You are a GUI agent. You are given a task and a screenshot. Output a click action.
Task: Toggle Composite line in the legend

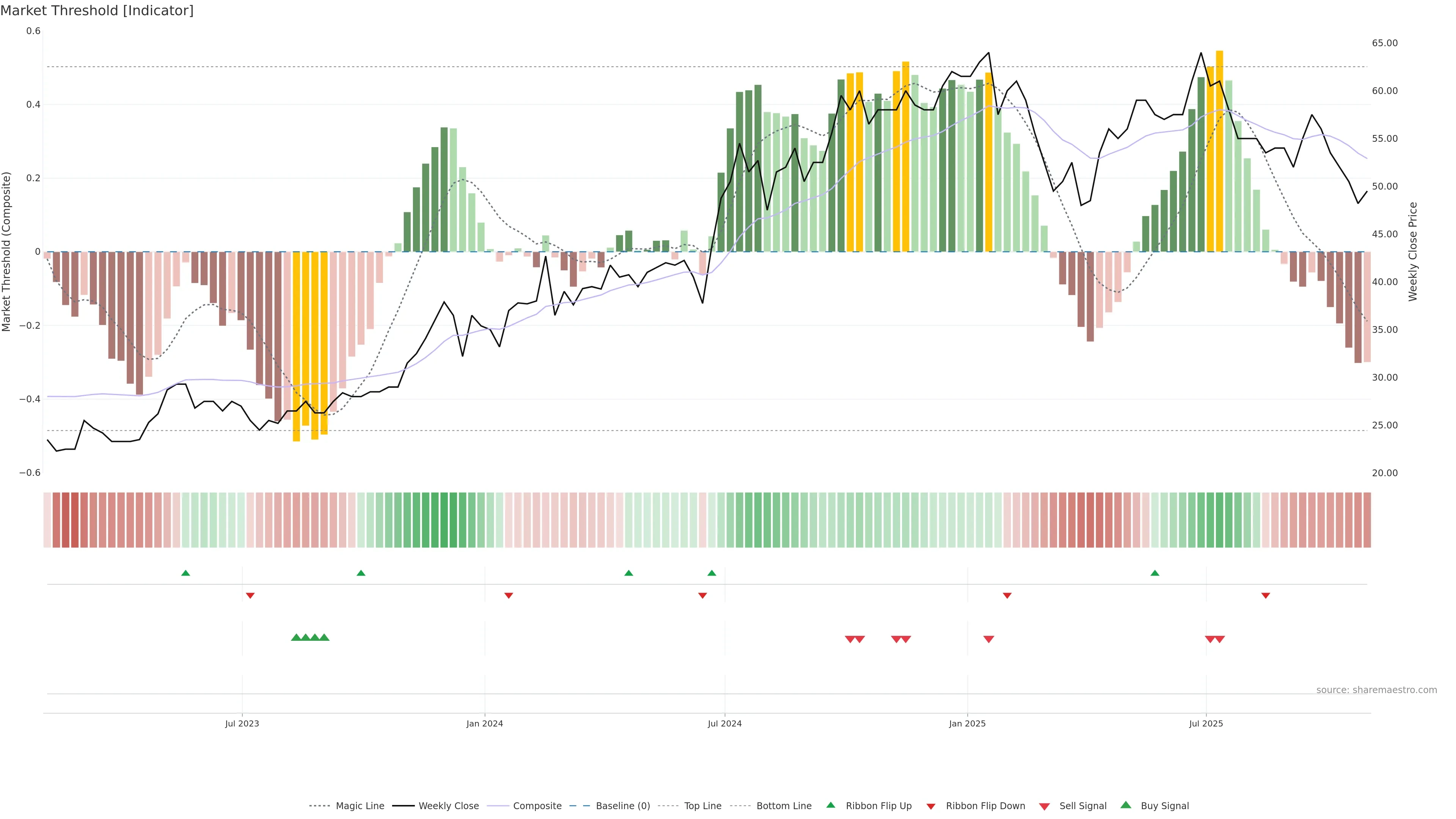pos(537,806)
